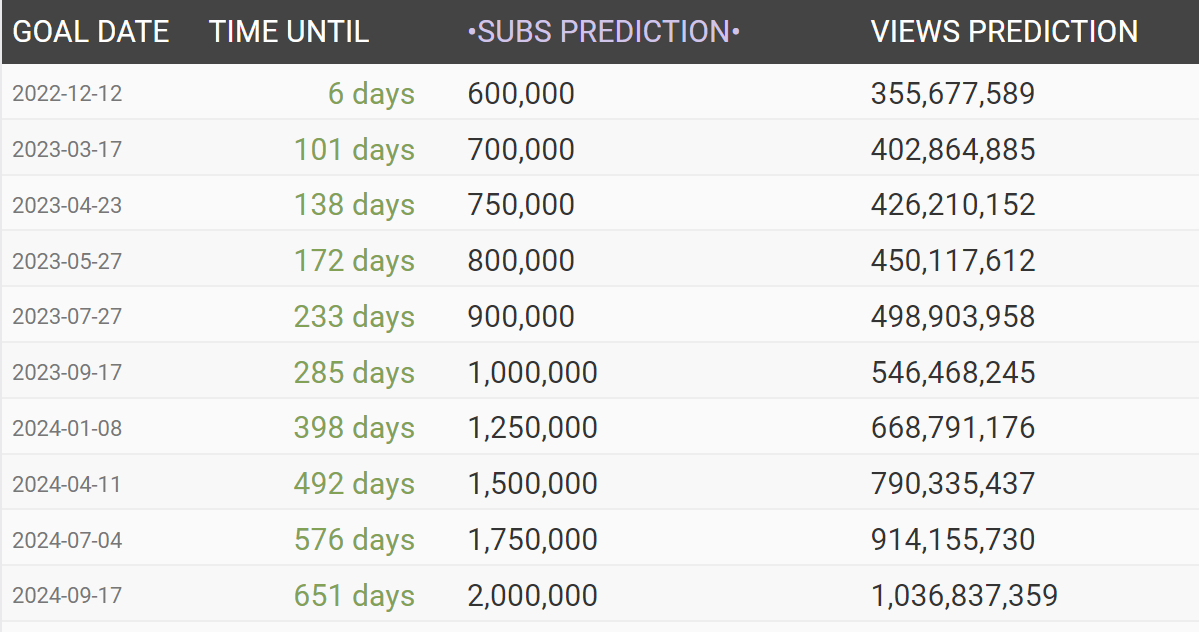Click views value 914,155,730
Viewport: 1199px width, 632px height.
(953, 540)
